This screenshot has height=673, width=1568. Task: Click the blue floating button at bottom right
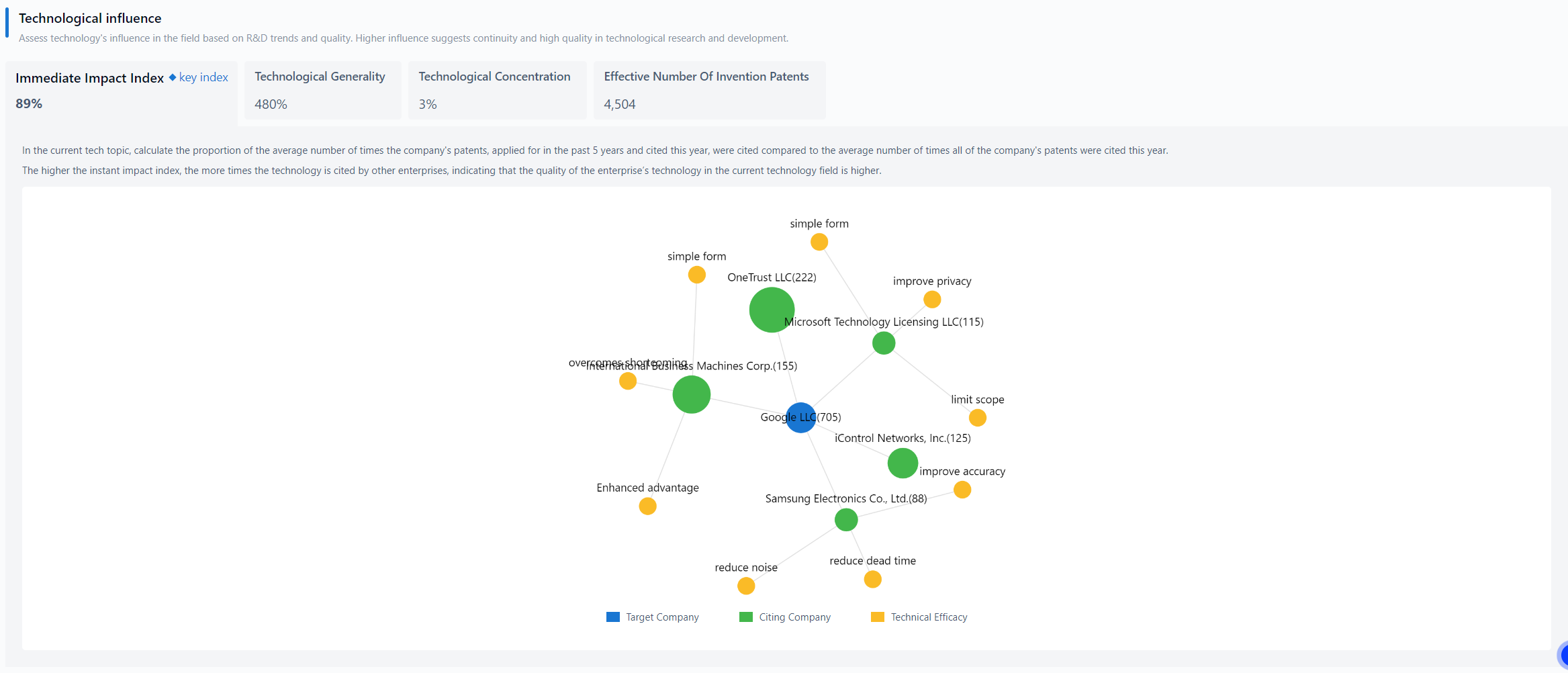1563,654
